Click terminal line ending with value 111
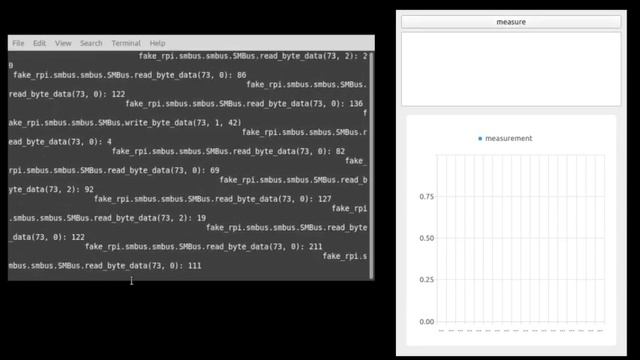 click(105, 266)
